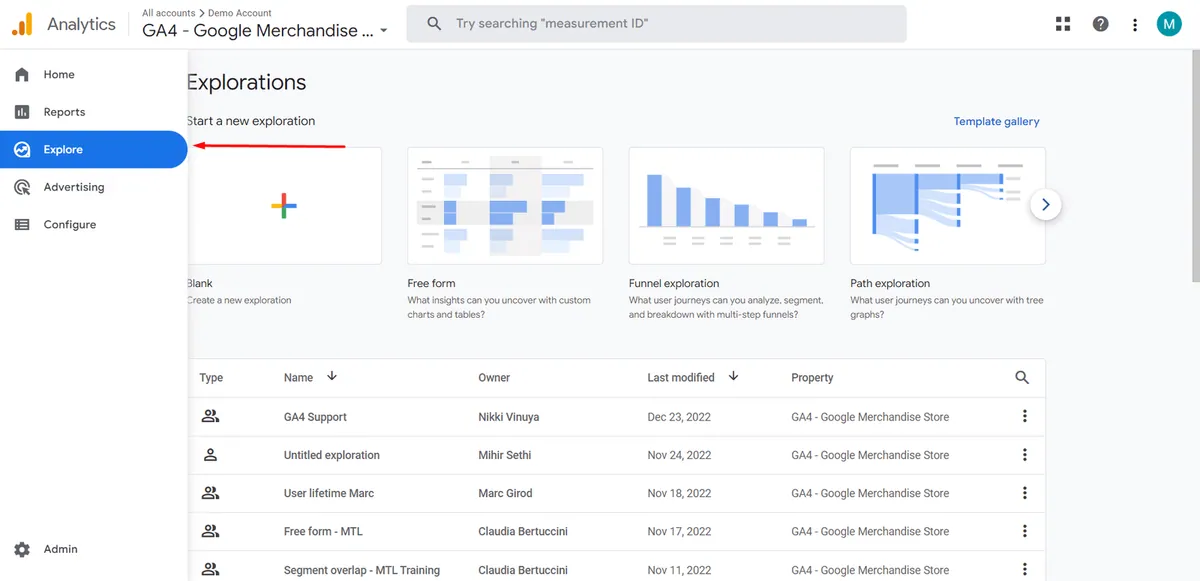Click owner Nikki Vinuya

(508, 417)
